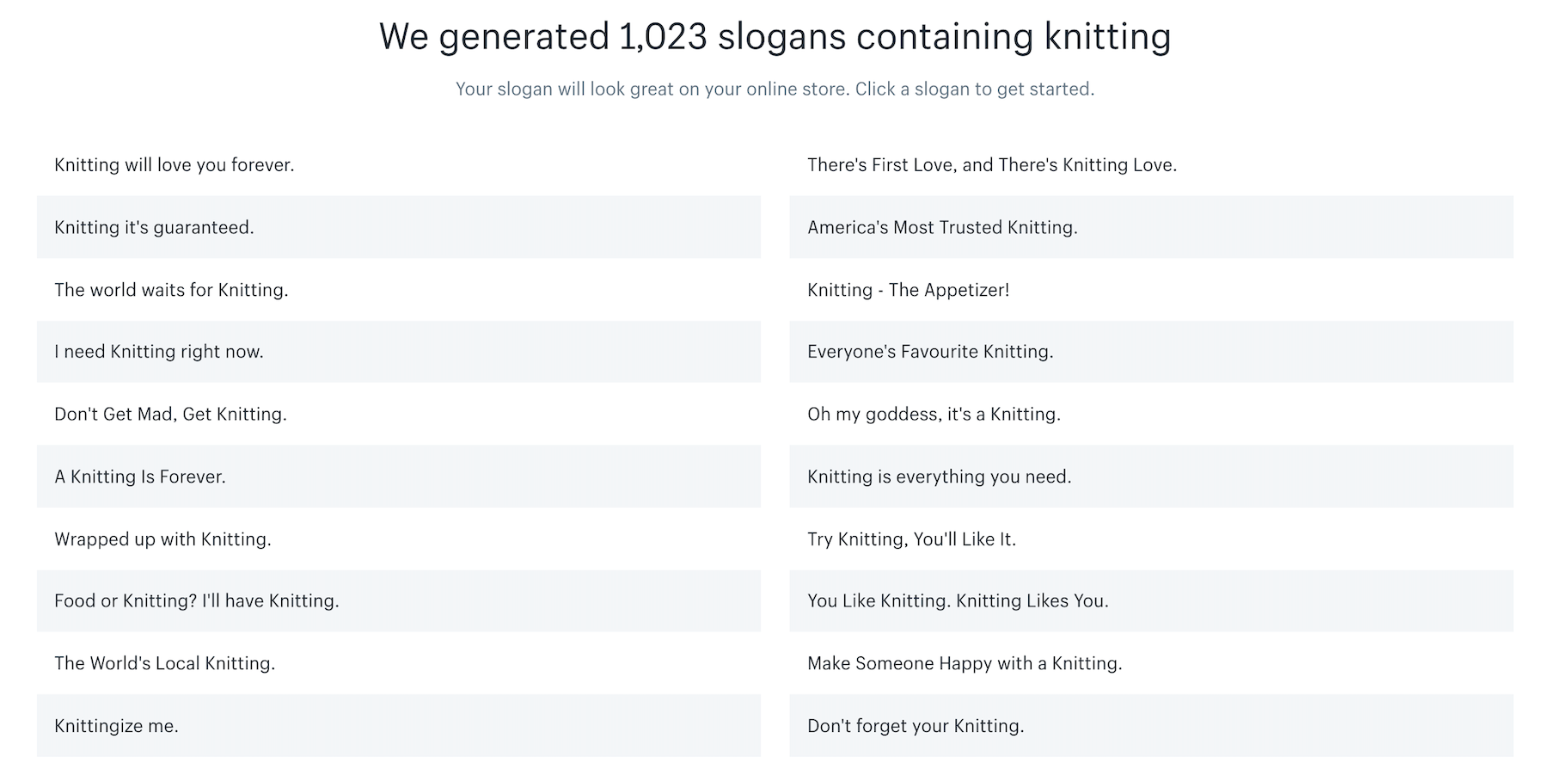Pick 'I need Knitting right now.'
The image size is (1568, 763).
click(159, 352)
